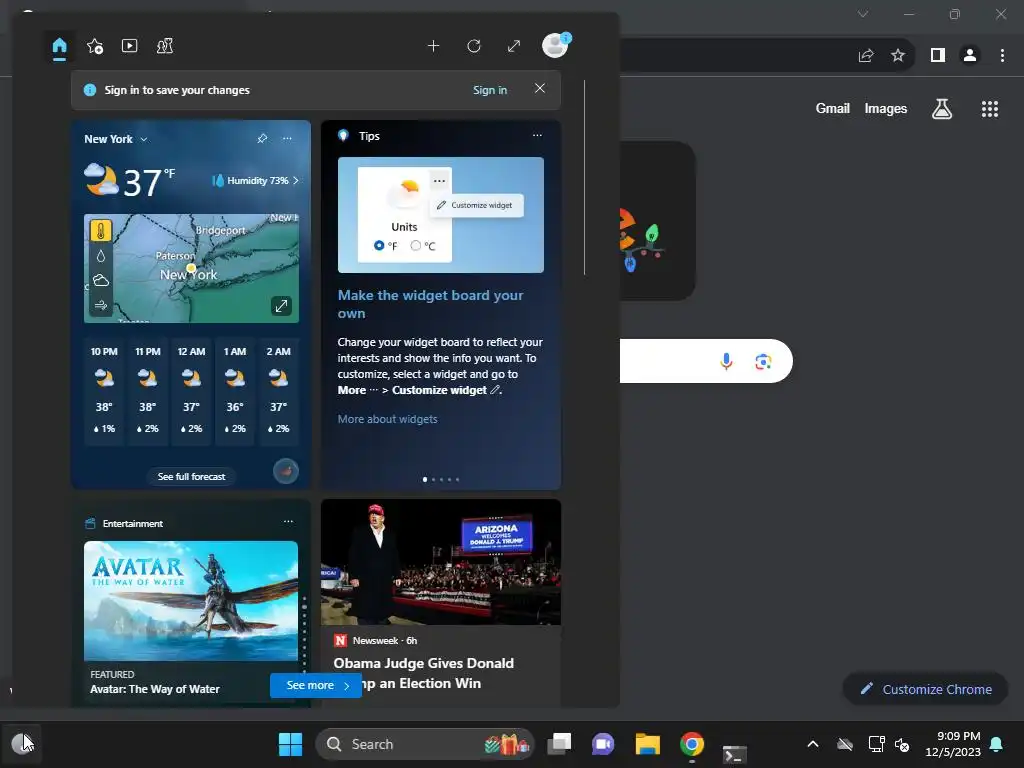Image resolution: width=1024 pixels, height=768 pixels.
Task: Open the weather bird mascot icon
Action: 285,471
